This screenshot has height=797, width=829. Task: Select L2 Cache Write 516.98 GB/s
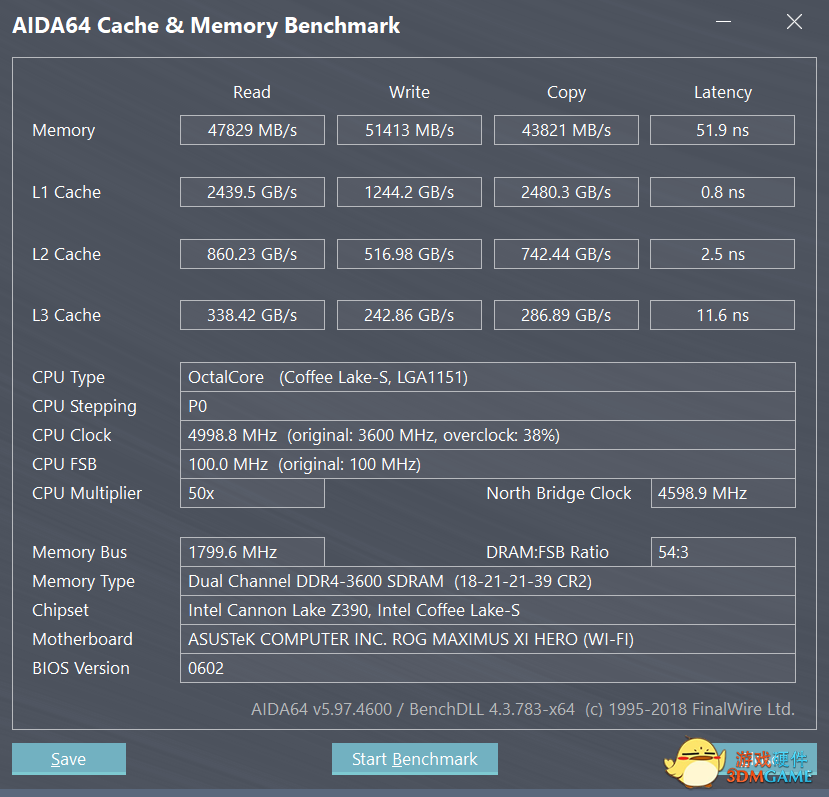(x=409, y=254)
